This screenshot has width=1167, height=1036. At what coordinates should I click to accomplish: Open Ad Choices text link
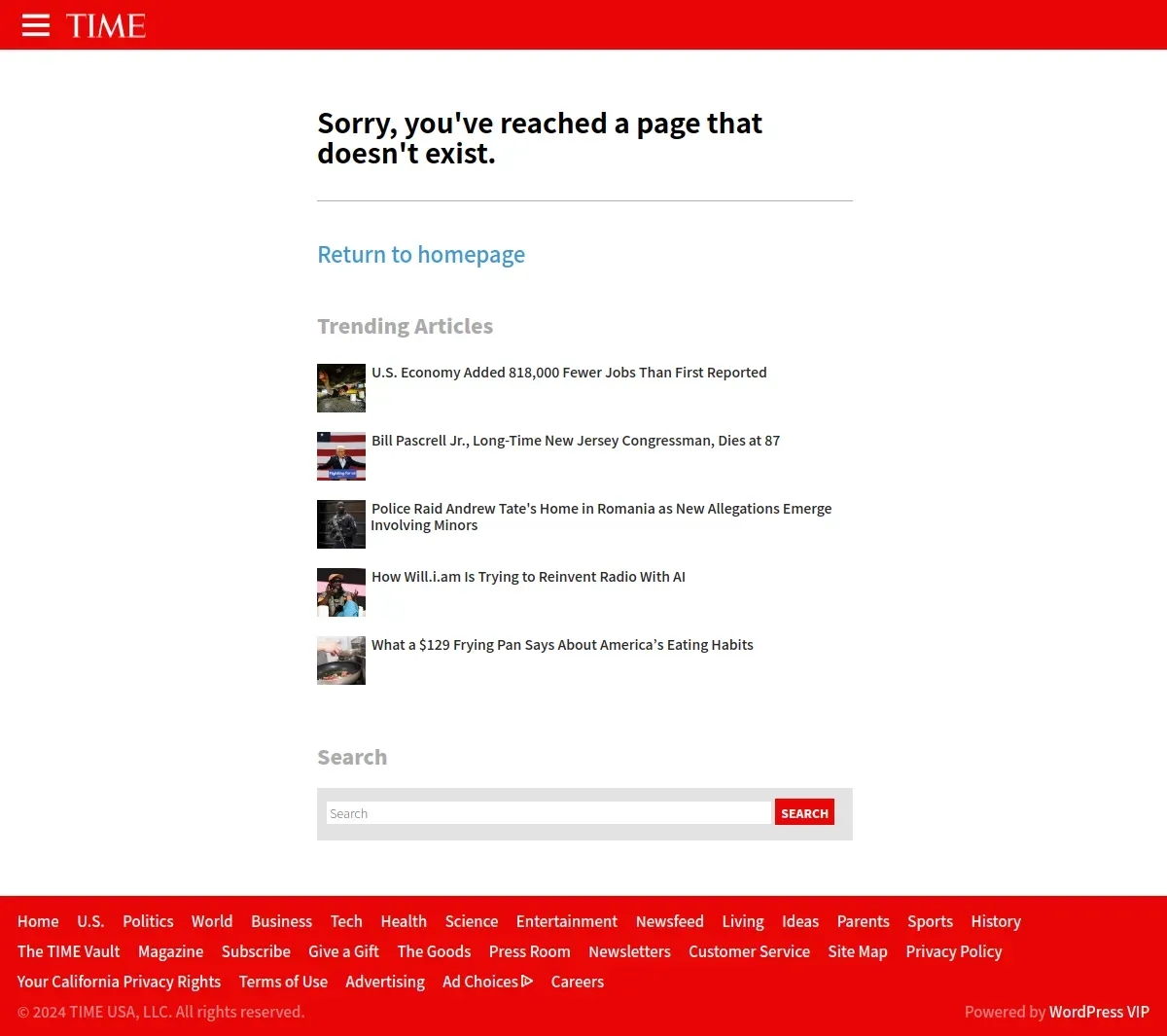click(x=480, y=982)
